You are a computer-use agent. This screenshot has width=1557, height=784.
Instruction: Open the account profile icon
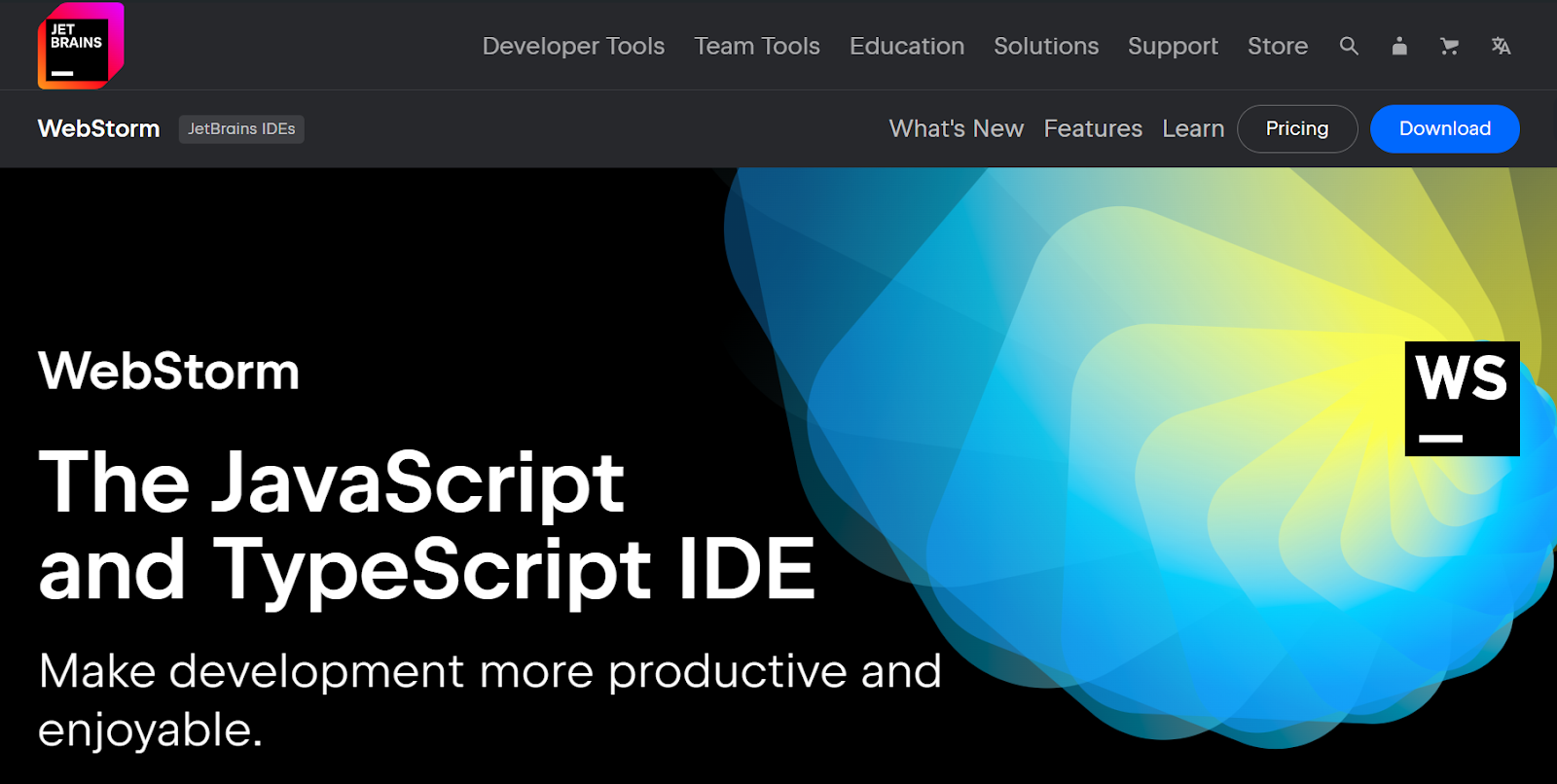[1399, 46]
